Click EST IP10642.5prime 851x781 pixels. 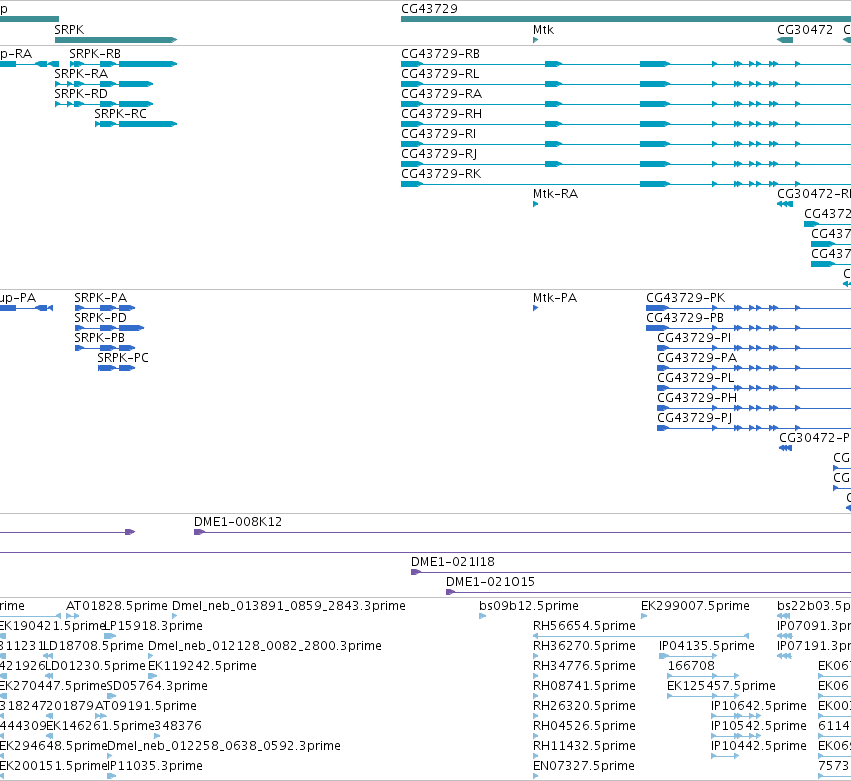759,707
